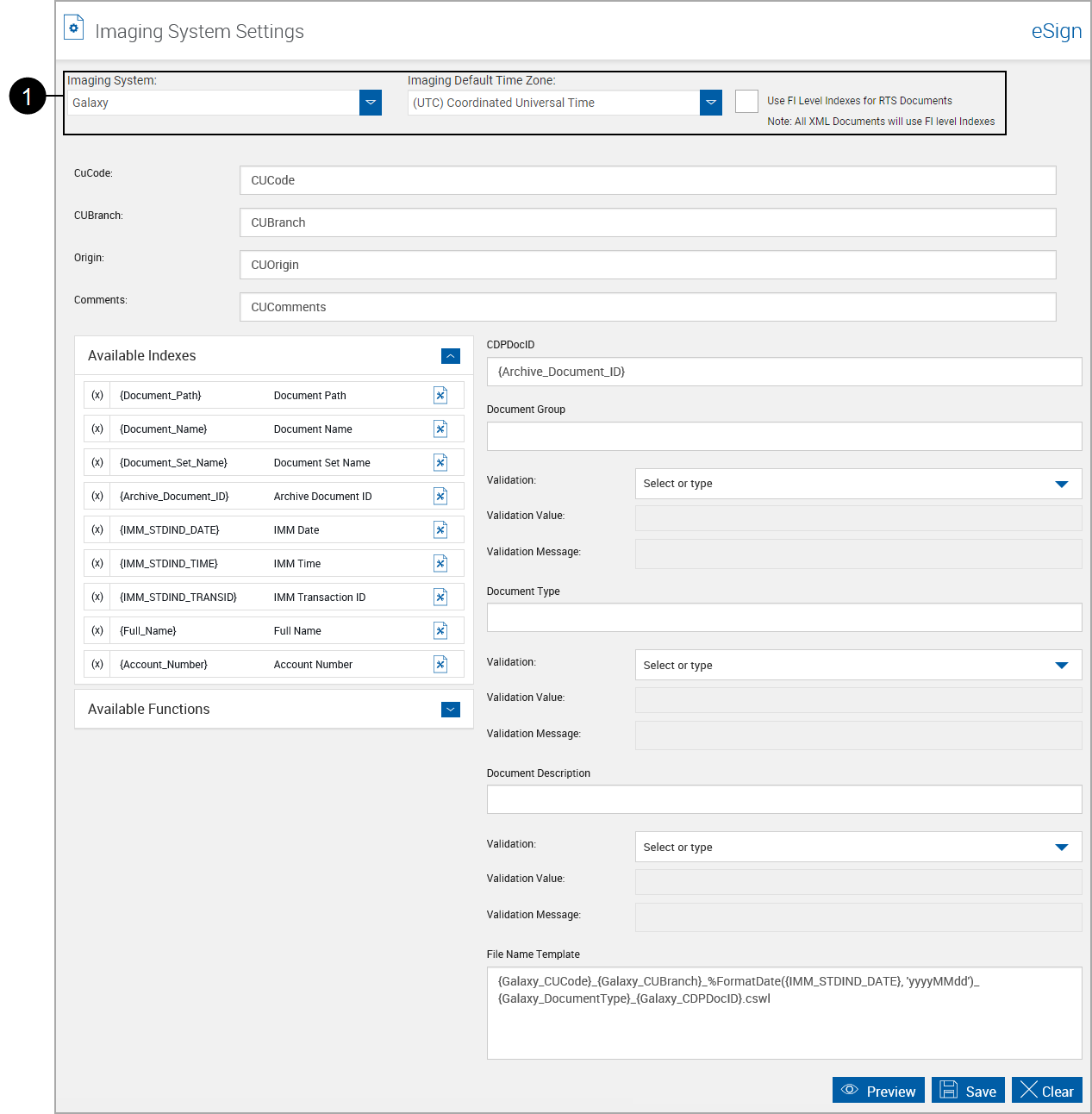This screenshot has height=1114, width=1092.
Task: Insert the Document Name index via its icon
Action: click(x=440, y=429)
